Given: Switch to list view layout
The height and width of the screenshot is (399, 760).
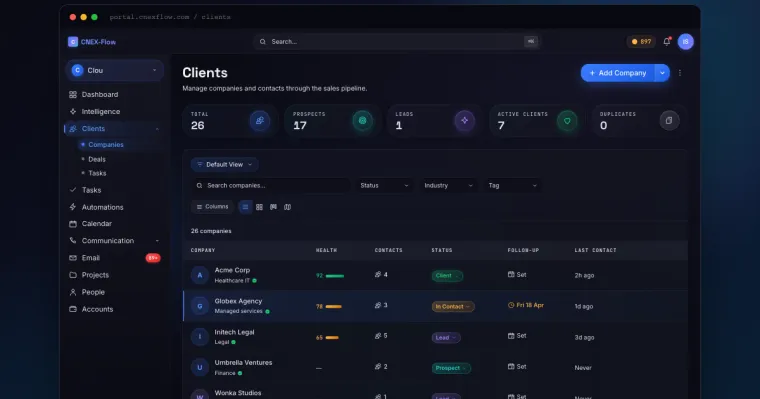Looking at the screenshot, I should pyautogui.click(x=245, y=207).
